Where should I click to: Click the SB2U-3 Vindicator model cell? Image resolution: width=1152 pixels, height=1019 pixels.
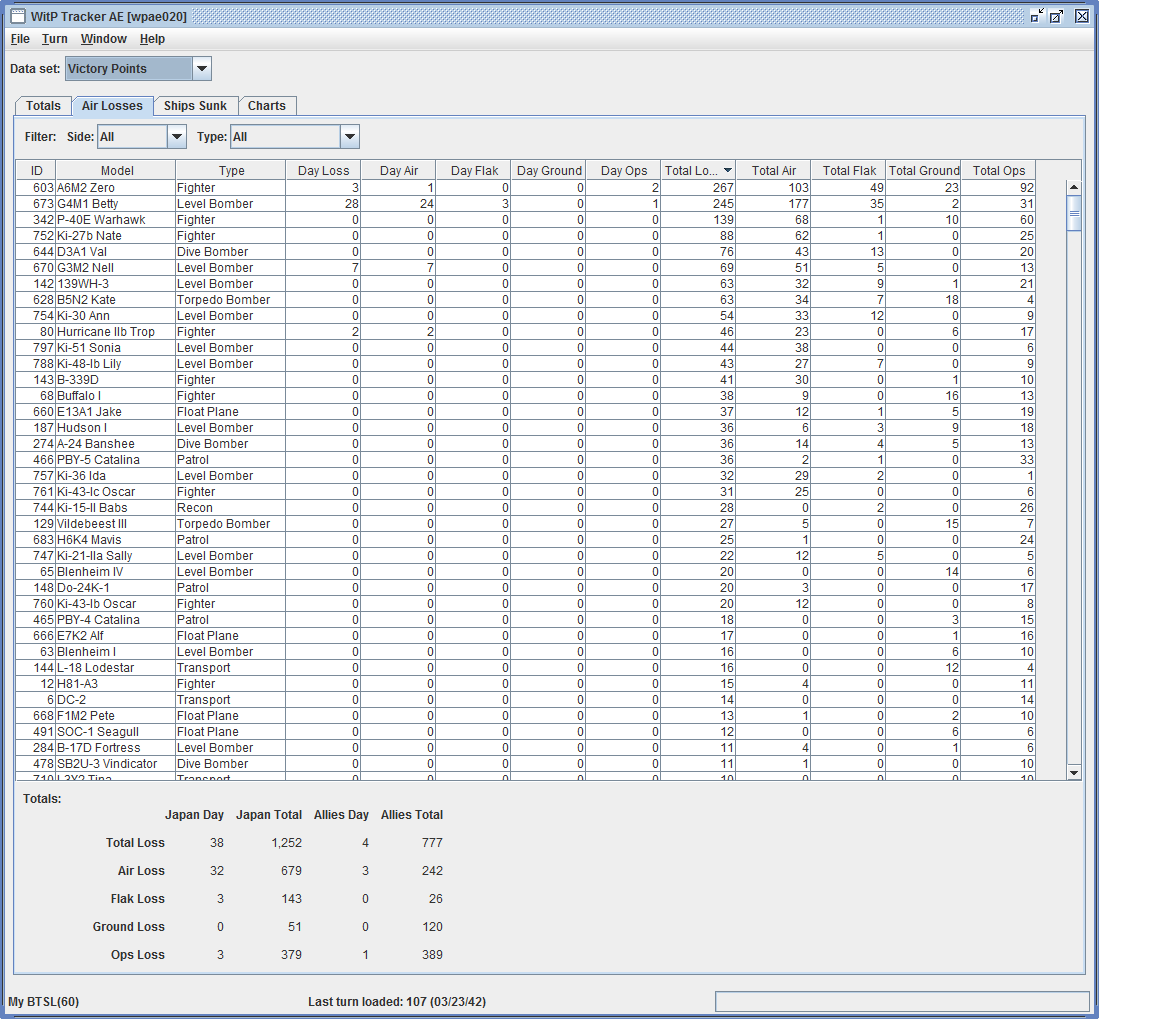click(115, 764)
